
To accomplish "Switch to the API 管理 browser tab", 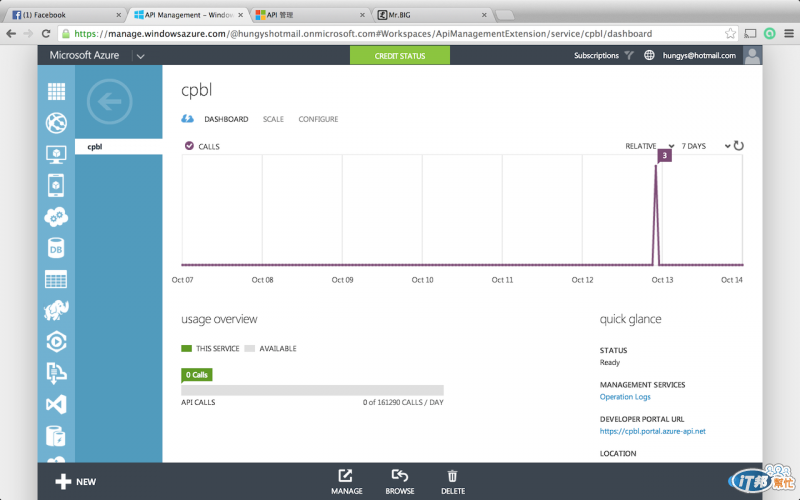I will (x=311, y=15).
